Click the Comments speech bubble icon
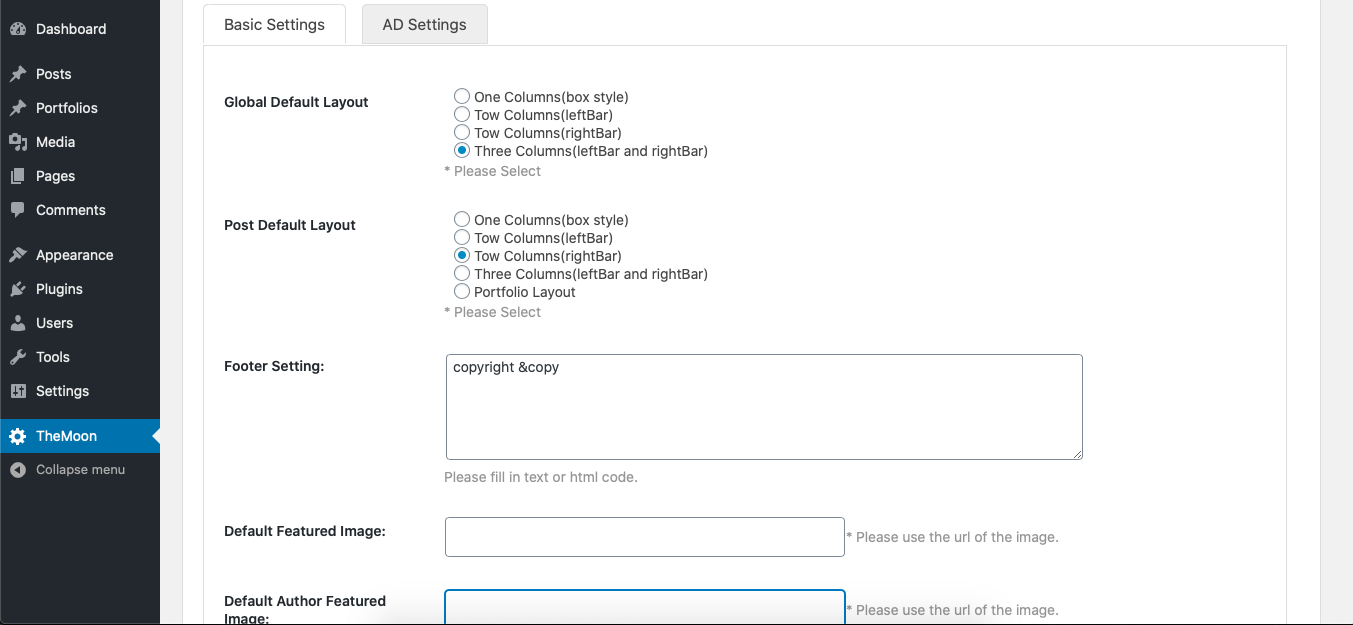 tap(17, 210)
